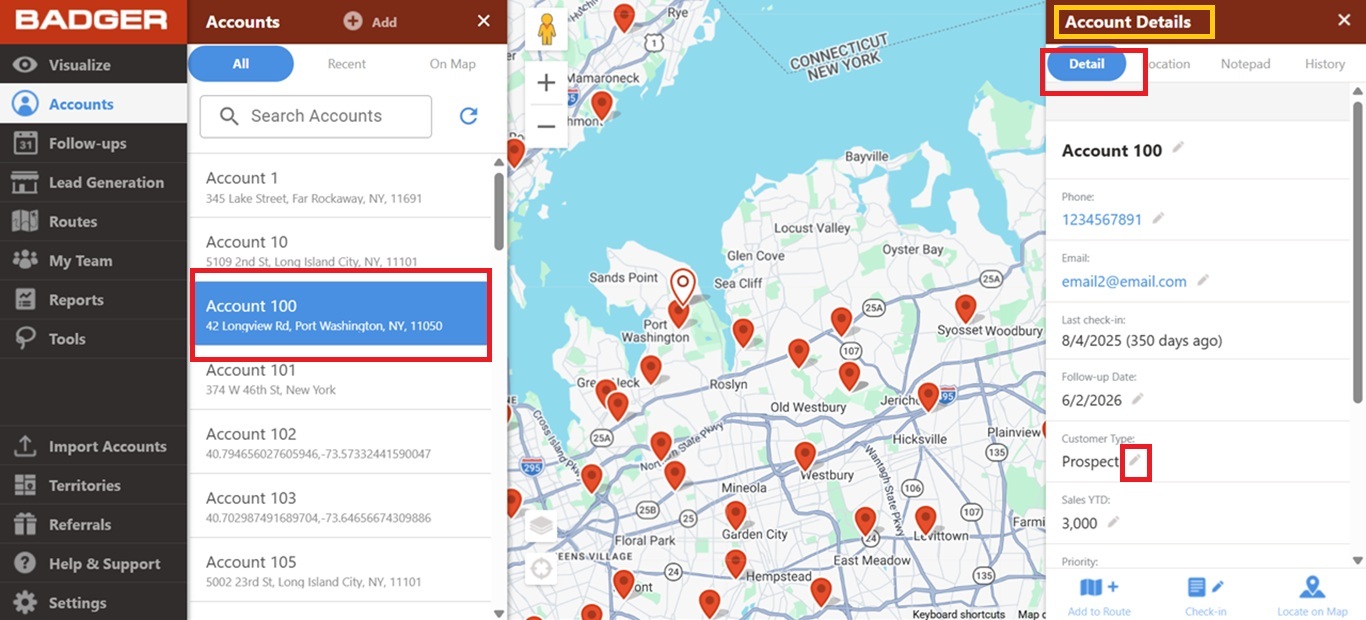
Task: Click the white selected pin near Port Washington
Action: pyautogui.click(x=683, y=286)
